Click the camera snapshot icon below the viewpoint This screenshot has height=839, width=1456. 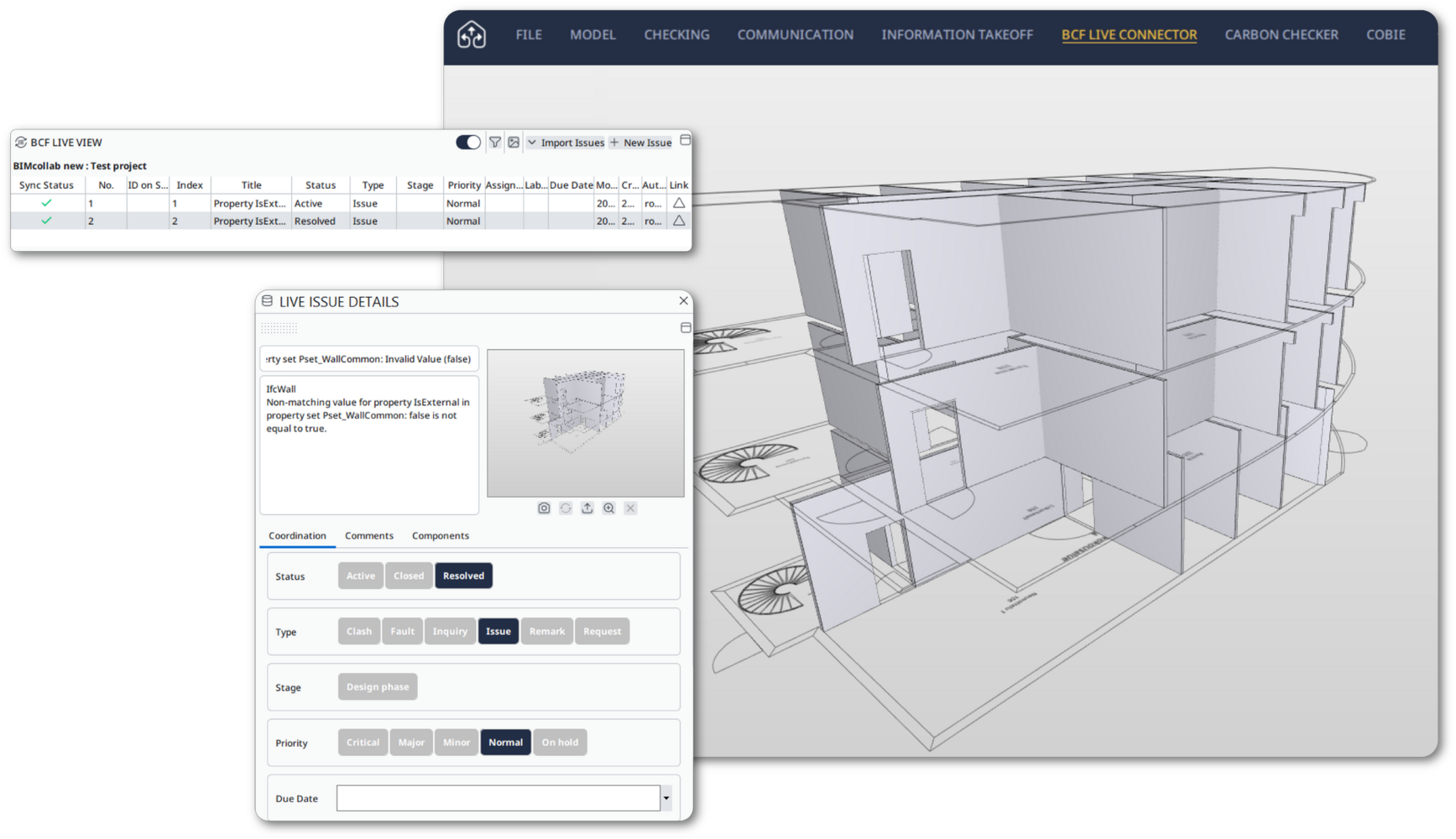click(x=544, y=508)
